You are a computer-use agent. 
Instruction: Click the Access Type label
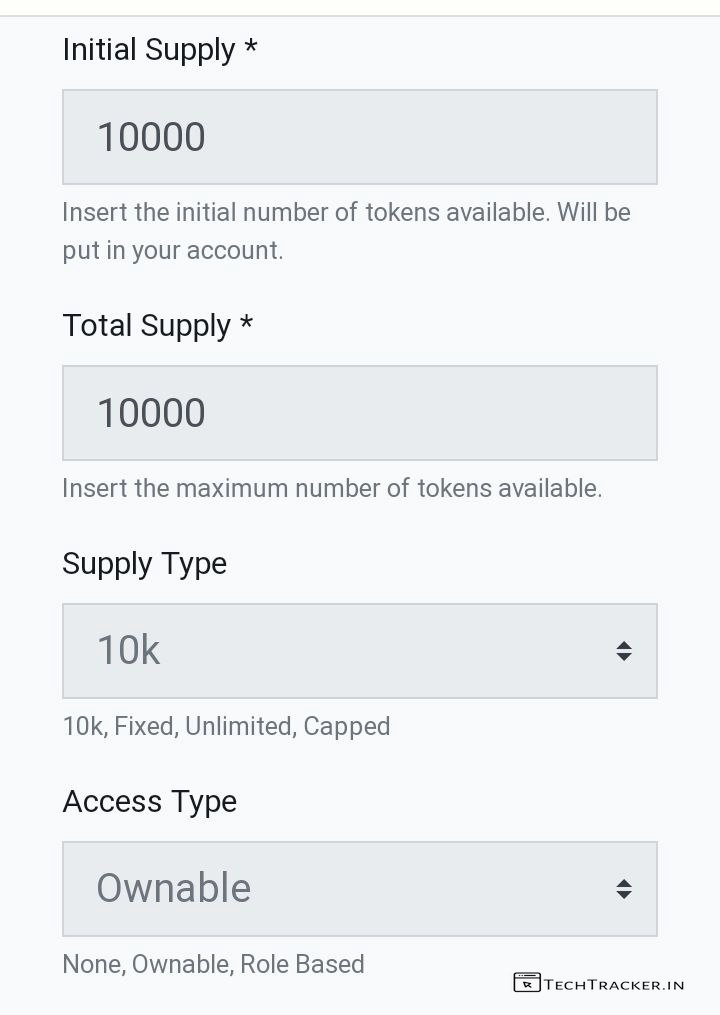tap(149, 802)
